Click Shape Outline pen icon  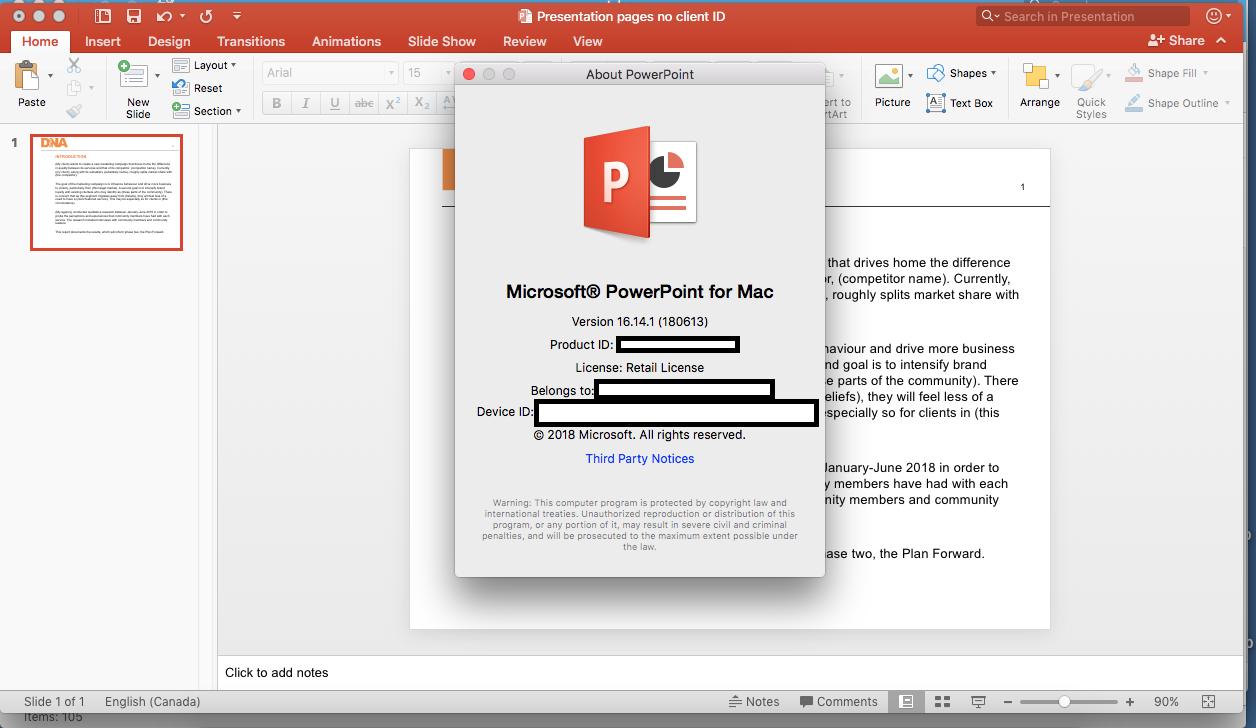coord(1133,103)
